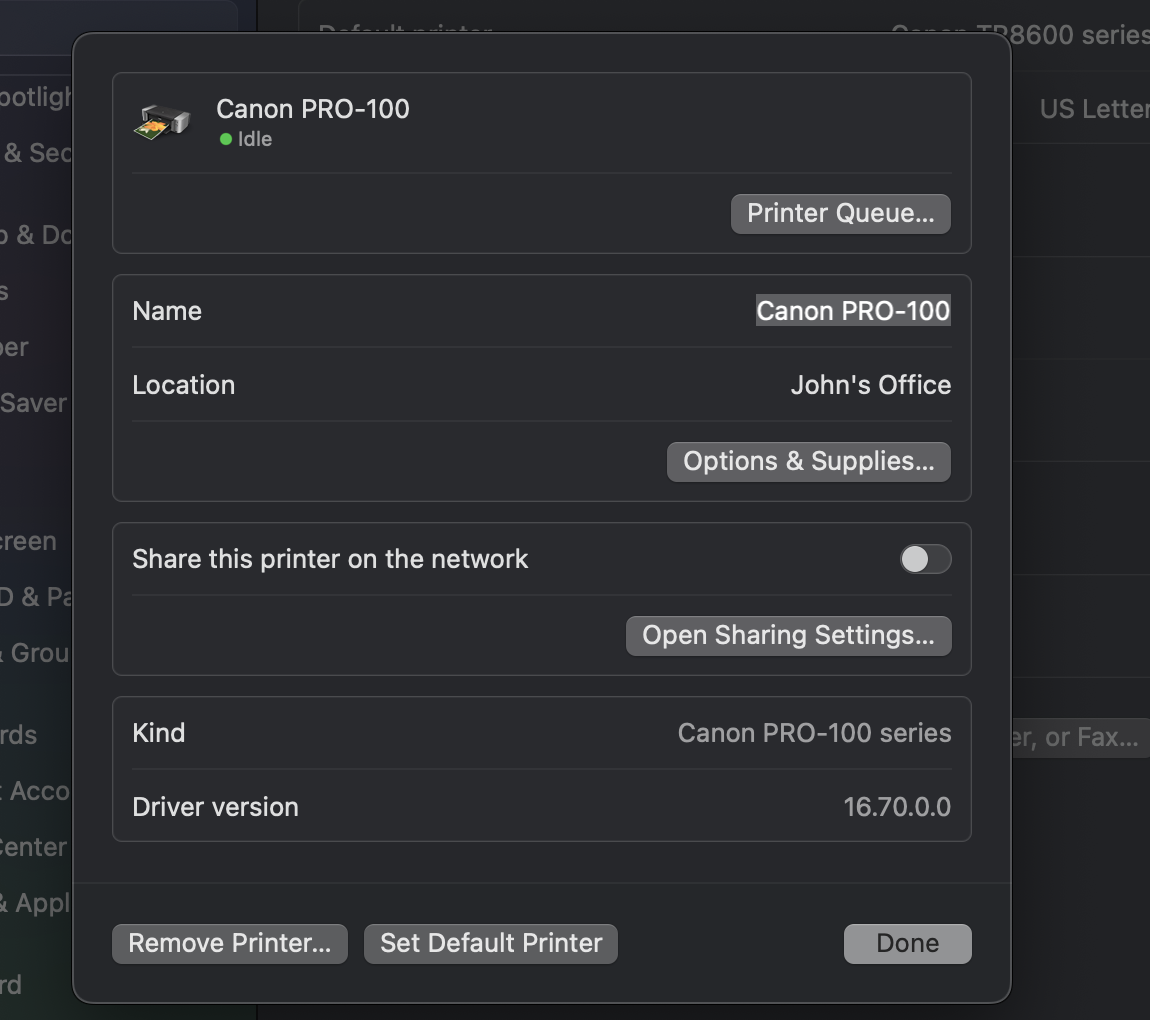Set Canon PRO-100 as default printer
Viewport: 1150px width, 1020px height.
(x=490, y=943)
